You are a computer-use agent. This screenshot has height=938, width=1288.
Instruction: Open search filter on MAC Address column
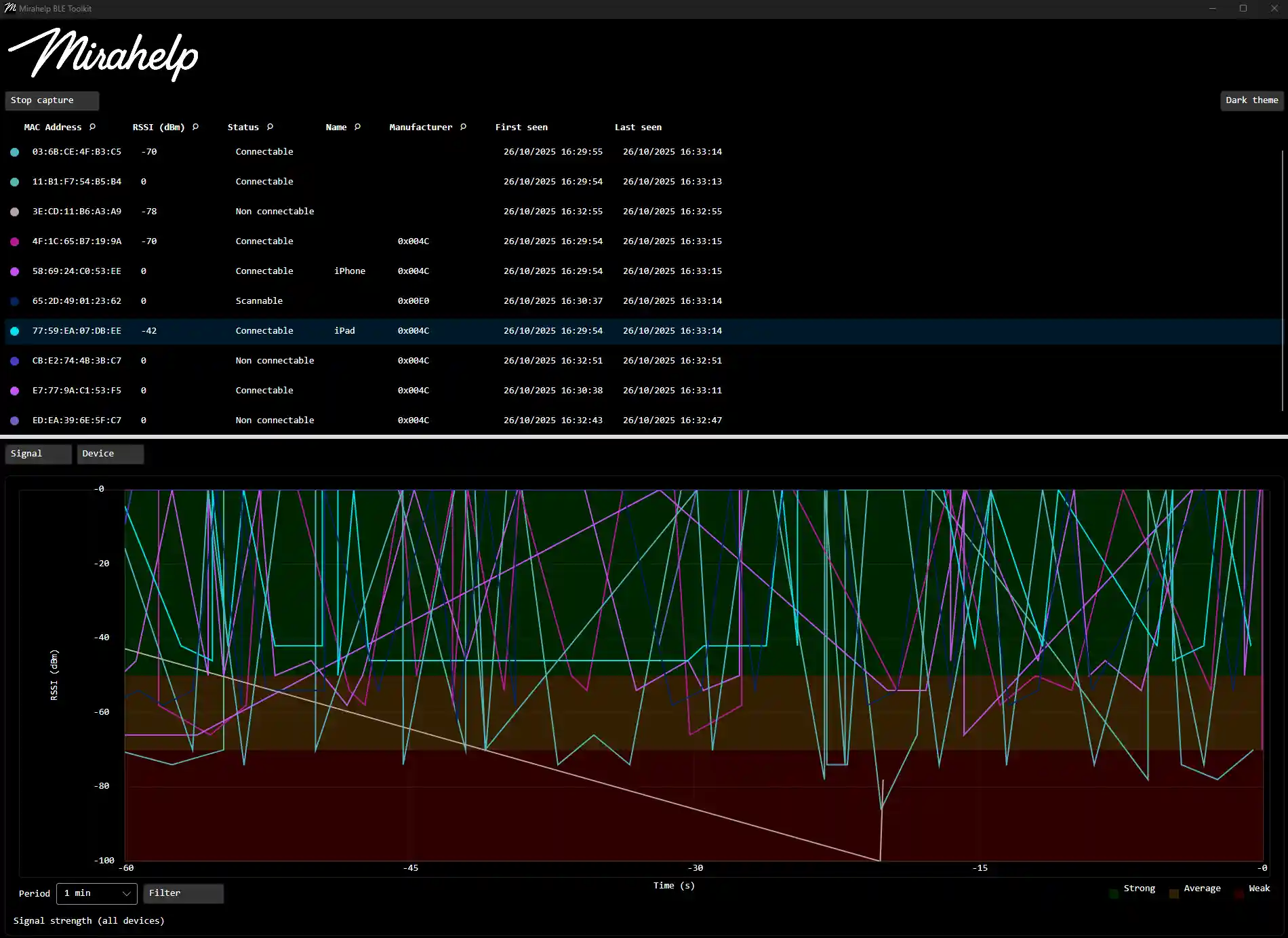92,127
